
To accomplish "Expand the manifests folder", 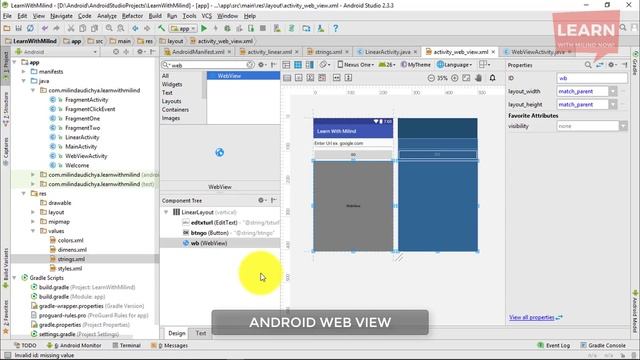I will point(24,71).
